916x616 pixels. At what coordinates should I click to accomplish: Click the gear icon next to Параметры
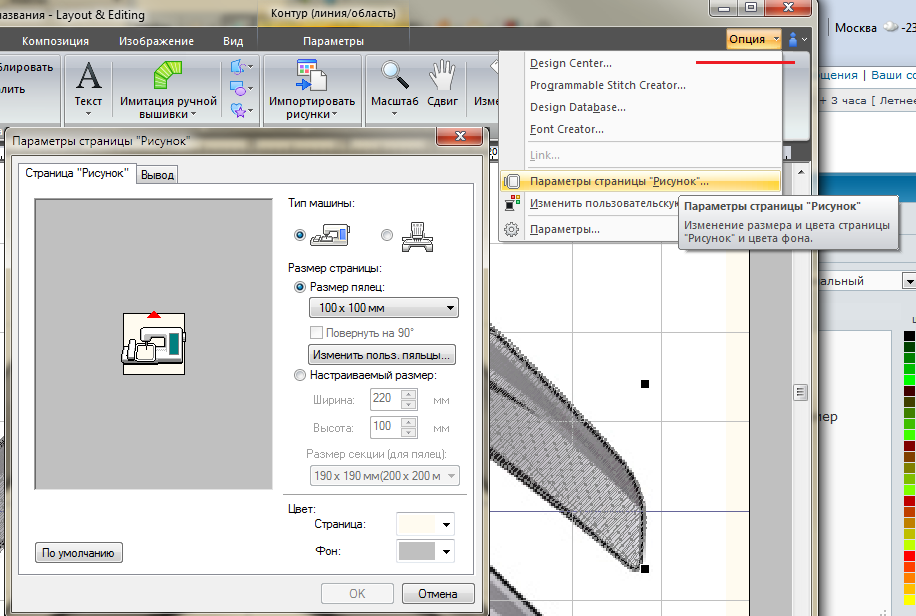(x=512, y=230)
